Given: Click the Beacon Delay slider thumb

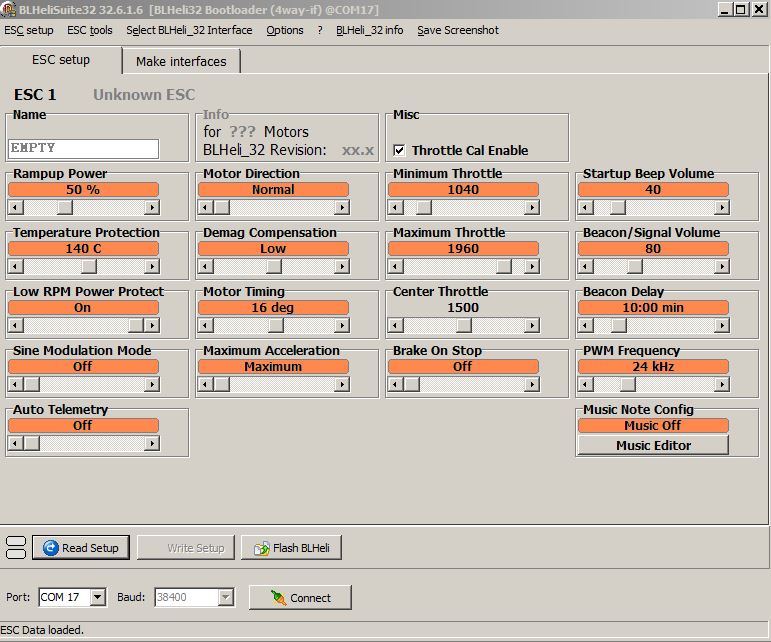Looking at the screenshot, I should (x=619, y=325).
